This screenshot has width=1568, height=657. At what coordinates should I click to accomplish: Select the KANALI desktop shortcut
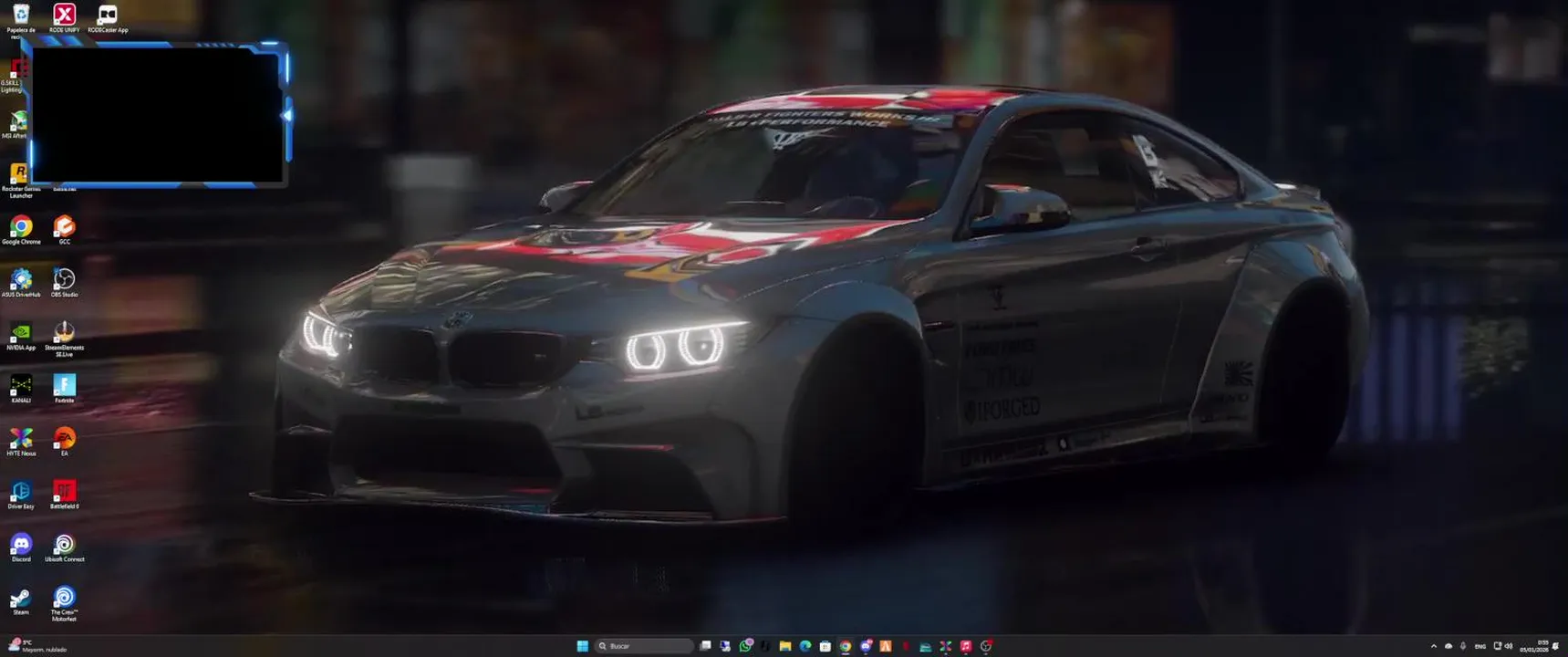[x=21, y=388]
